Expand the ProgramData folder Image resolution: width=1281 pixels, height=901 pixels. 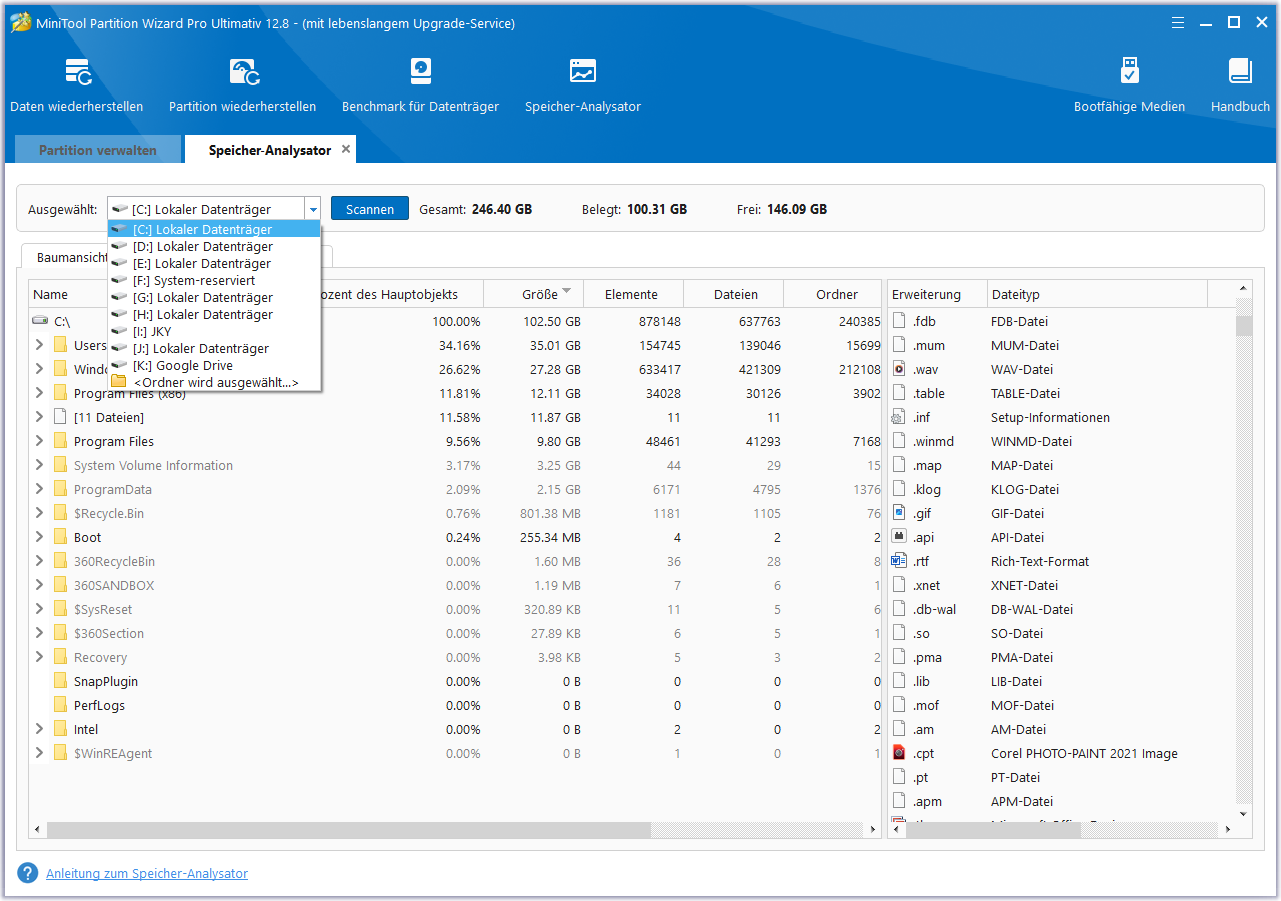pos(39,489)
